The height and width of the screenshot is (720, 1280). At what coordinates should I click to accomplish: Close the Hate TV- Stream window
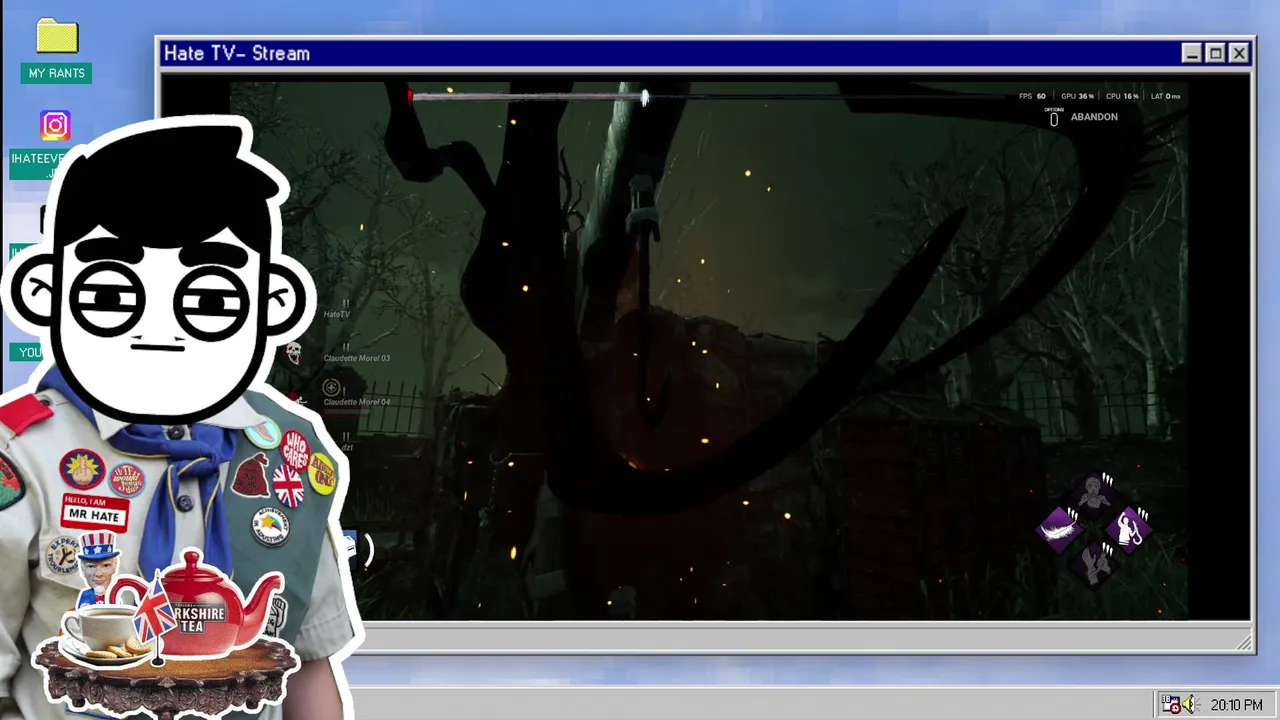pos(1239,54)
